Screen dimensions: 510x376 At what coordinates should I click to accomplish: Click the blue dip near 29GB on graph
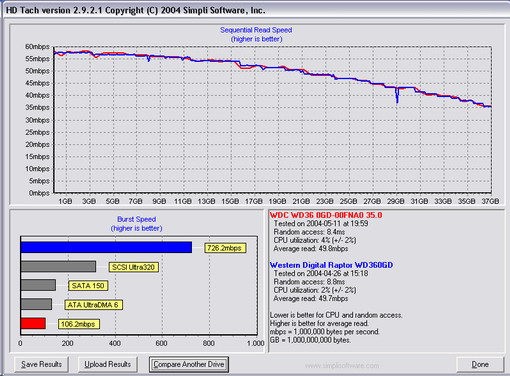click(x=397, y=96)
